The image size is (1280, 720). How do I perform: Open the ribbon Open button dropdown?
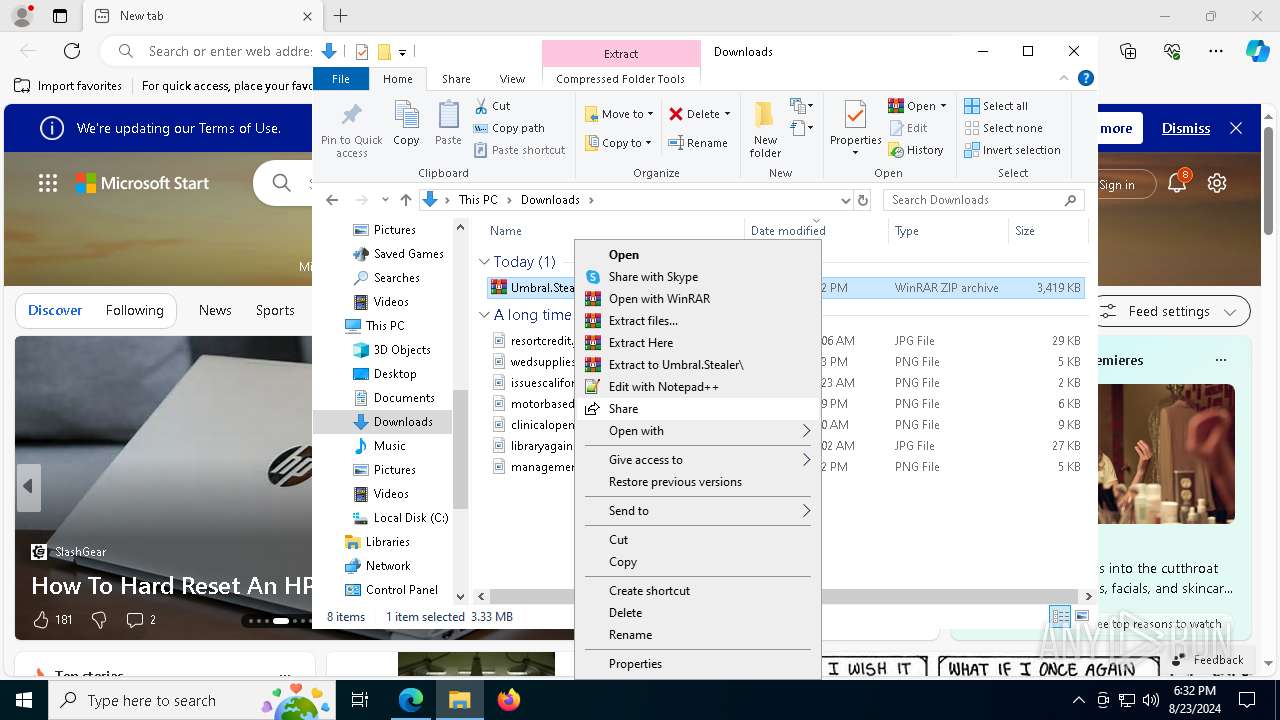[x=943, y=106]
